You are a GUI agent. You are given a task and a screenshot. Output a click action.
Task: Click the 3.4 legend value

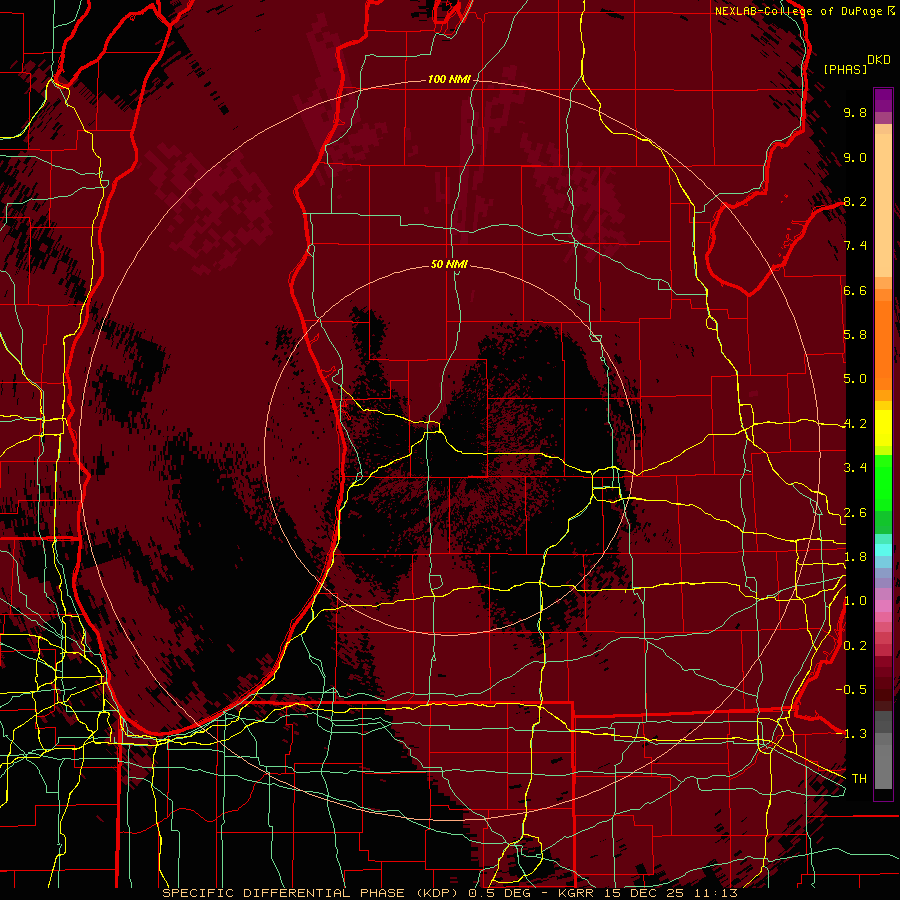point(855,468)
